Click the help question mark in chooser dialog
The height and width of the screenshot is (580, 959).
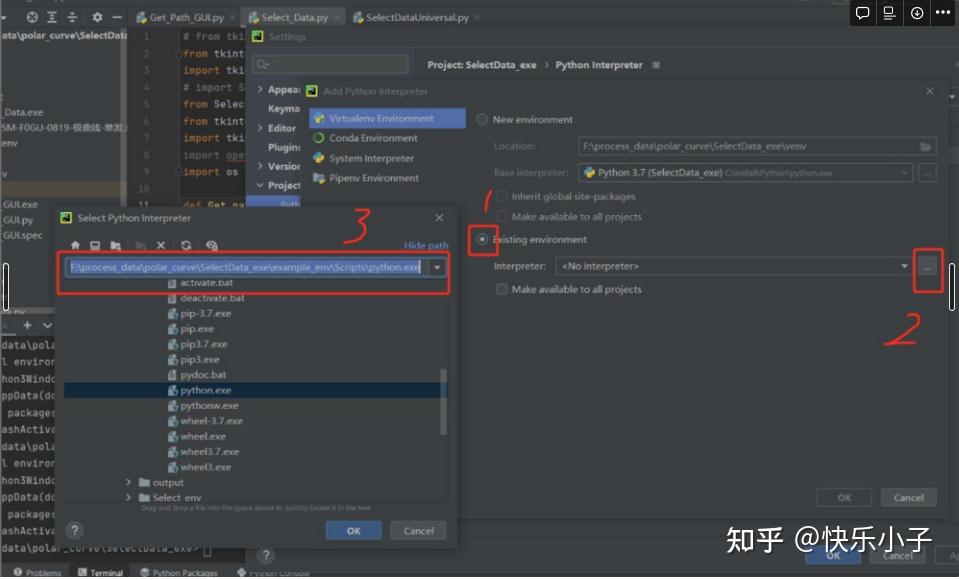tap(75, 530)
